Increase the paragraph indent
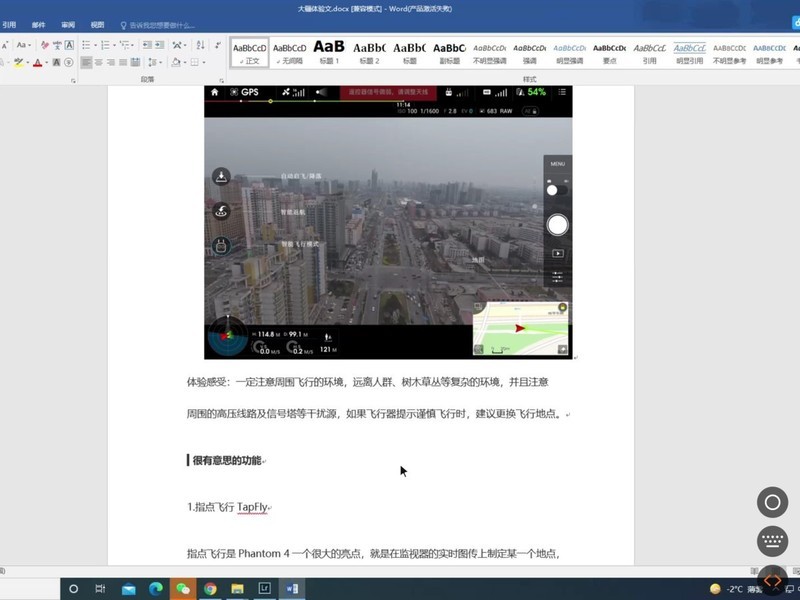This screenshot has width=800, height=600. pos(157,45)
